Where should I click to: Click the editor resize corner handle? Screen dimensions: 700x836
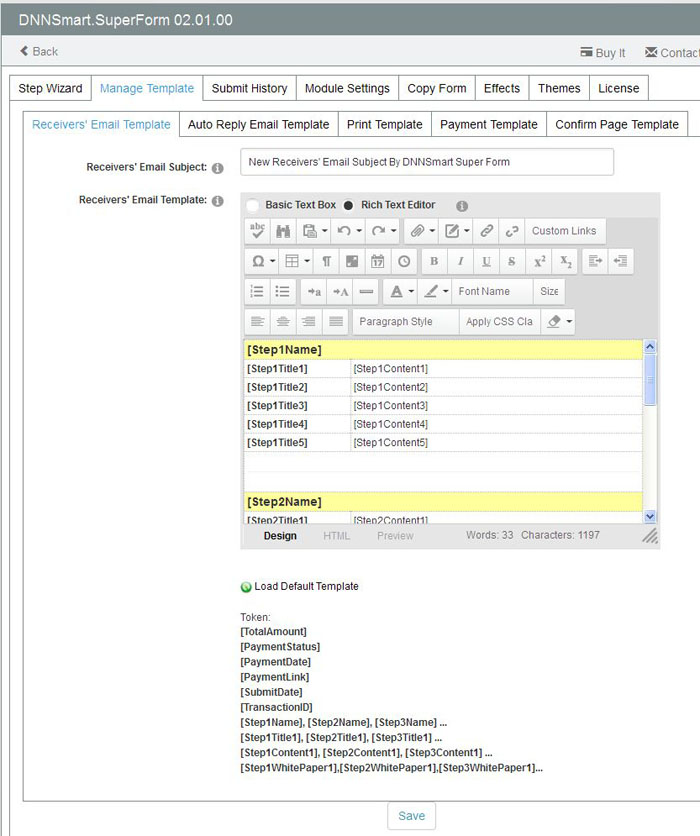[x=650, y=536]
